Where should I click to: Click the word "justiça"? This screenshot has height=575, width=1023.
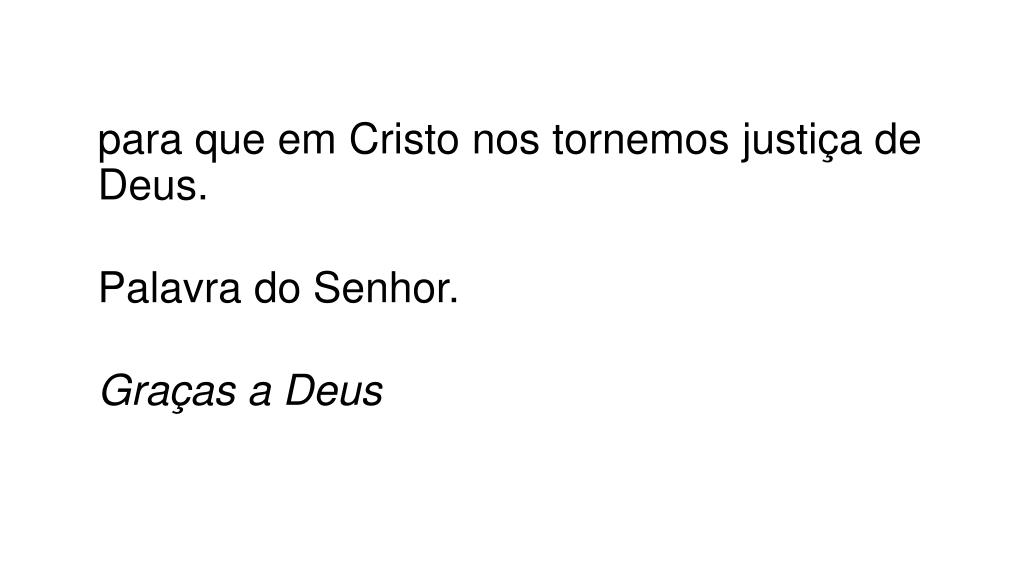pos(801,142)
